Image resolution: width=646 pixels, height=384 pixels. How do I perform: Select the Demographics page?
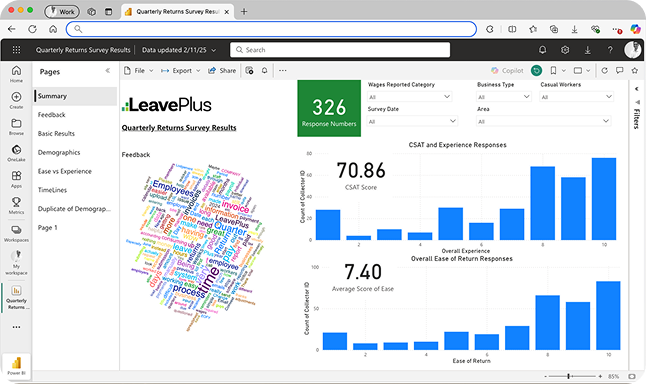pyautogui.click(x=75, y=152)
